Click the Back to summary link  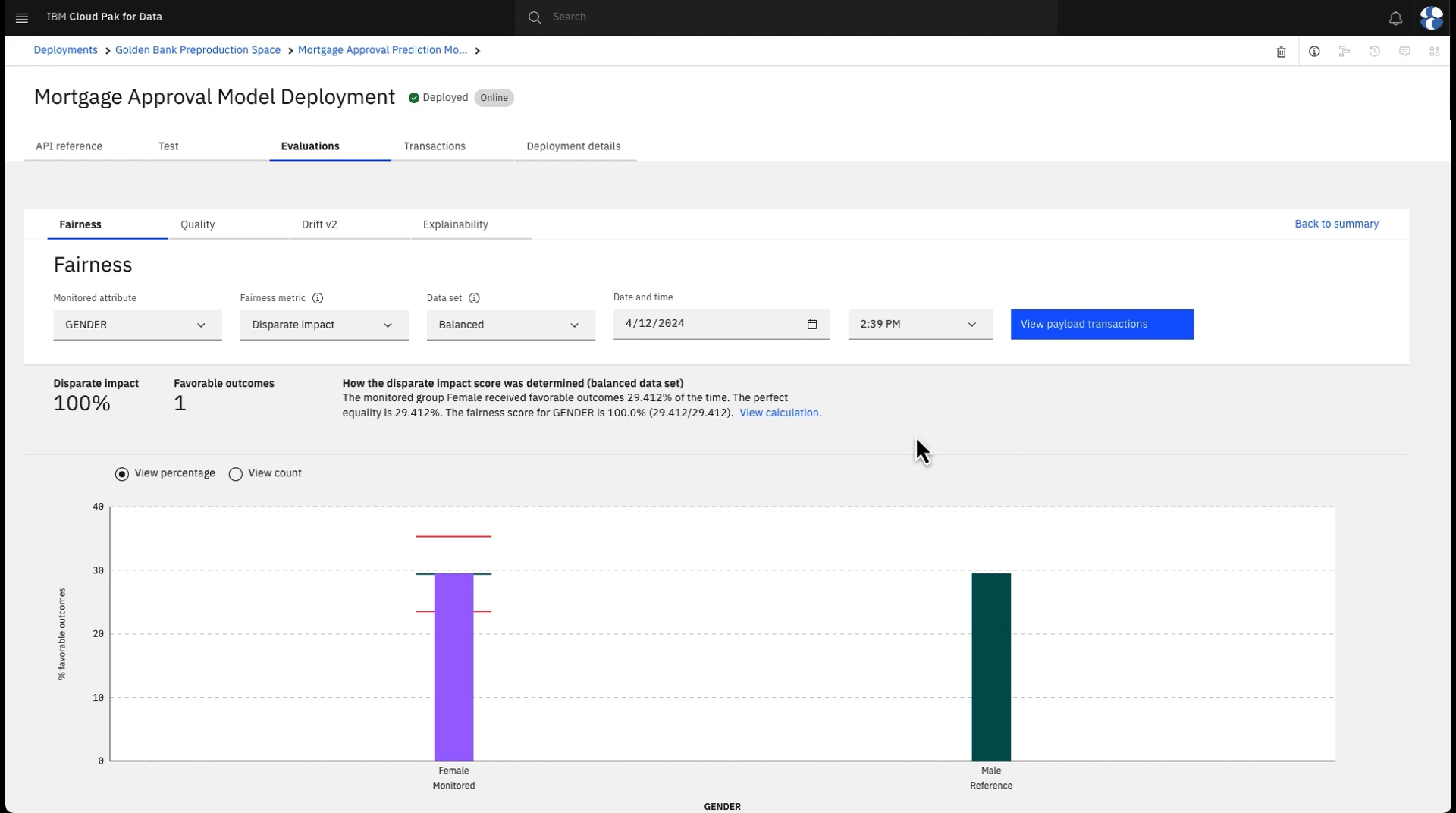click(x=1336, y=224)
